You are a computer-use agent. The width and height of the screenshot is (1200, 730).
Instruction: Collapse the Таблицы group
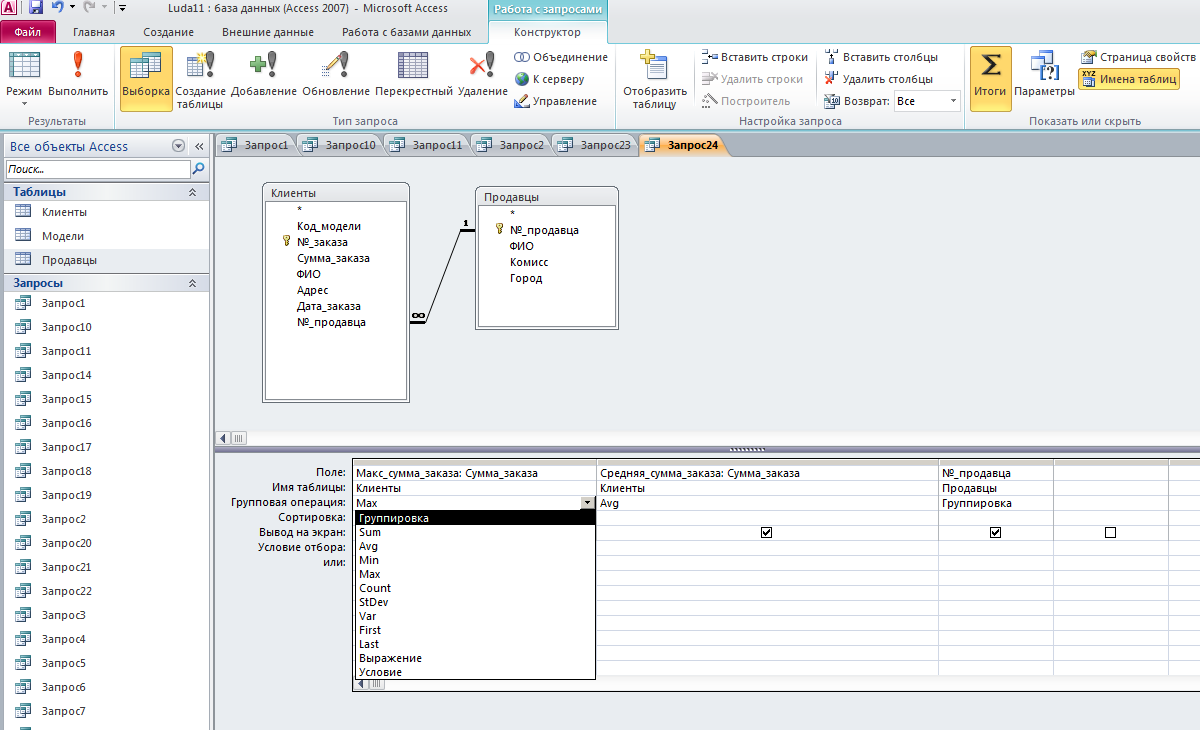193,192
